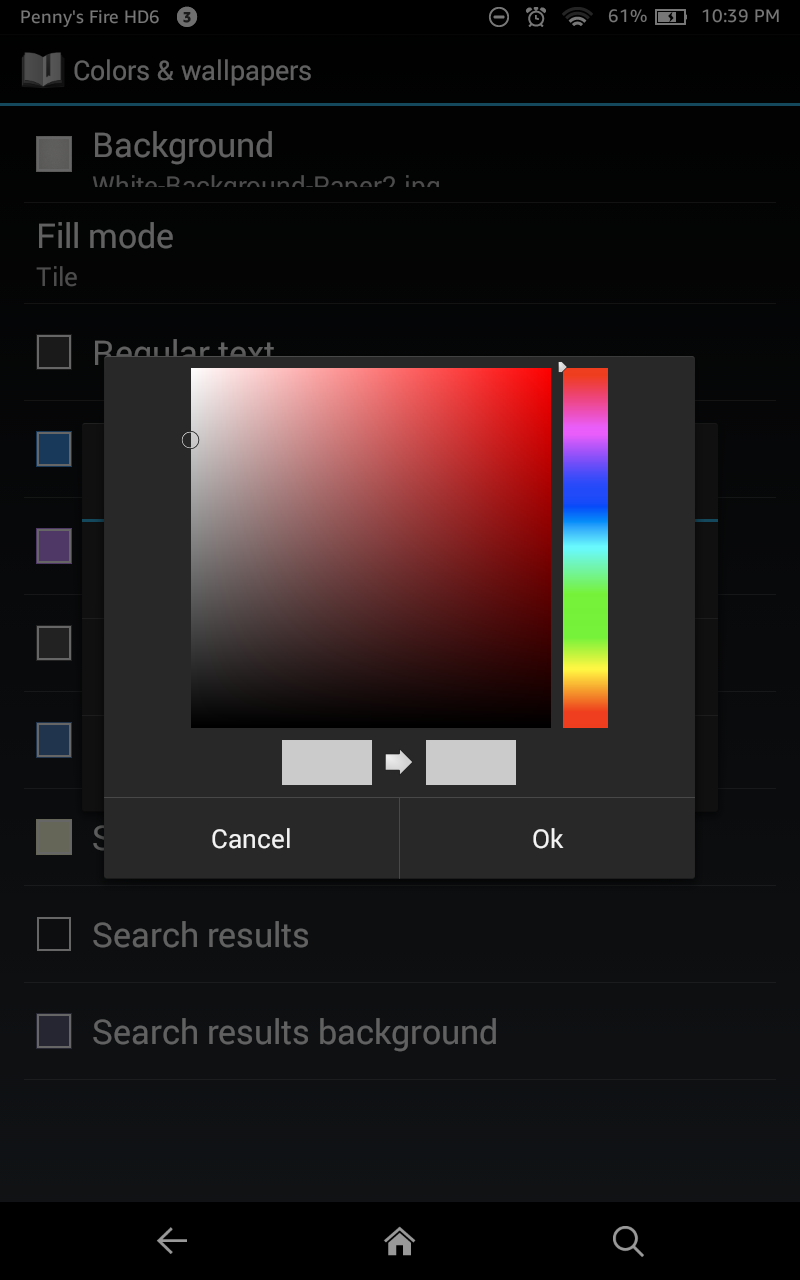Viewport: 800px width, 1280px height.
Task: Select the new color preview swatch
Action: (471, 762)
